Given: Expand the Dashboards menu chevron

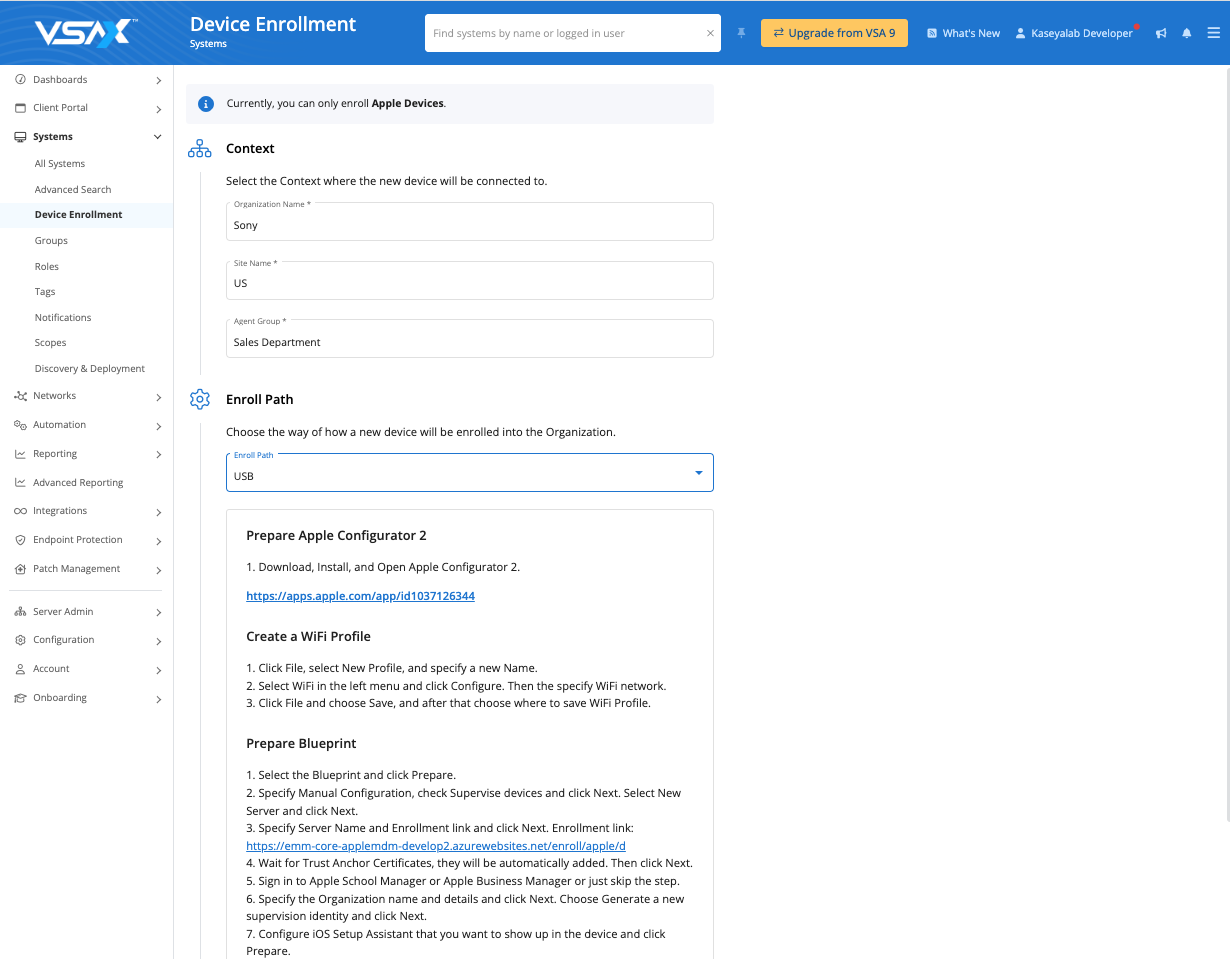Looking at the screenshot, I should [x=158, y=80].
